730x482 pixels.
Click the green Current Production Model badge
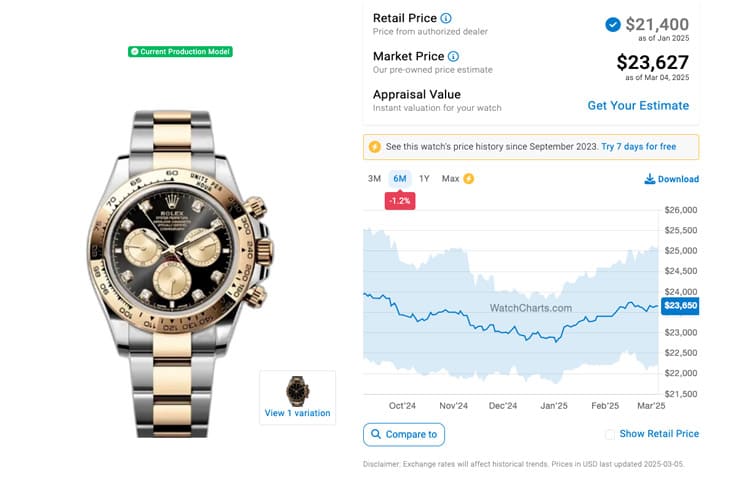[180, 52]
